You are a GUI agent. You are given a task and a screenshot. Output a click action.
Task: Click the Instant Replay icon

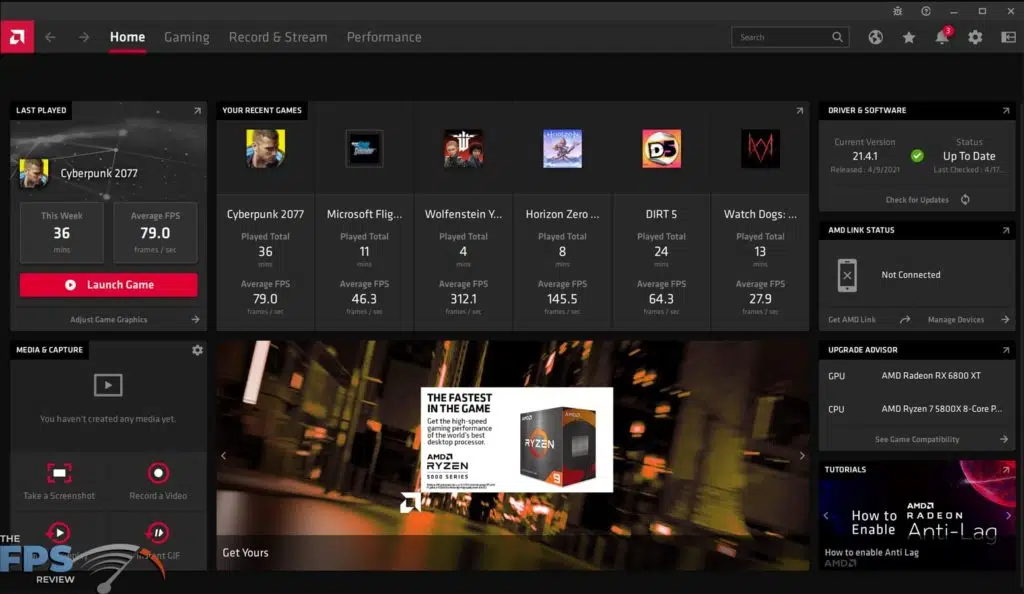pos(59,533)
